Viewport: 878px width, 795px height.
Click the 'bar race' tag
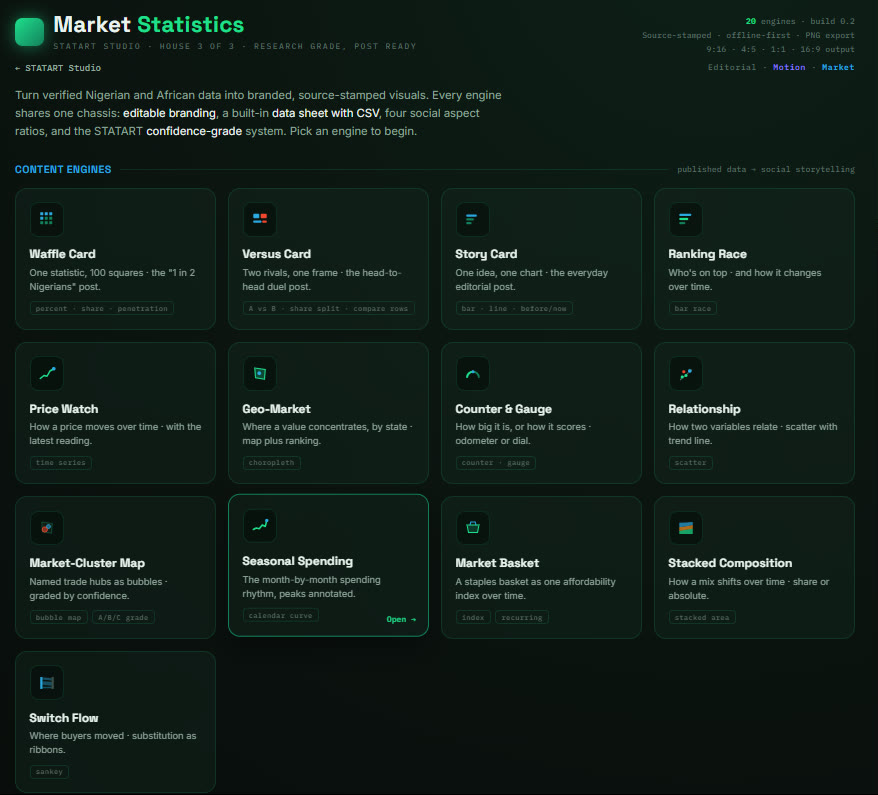(x=692, y=308)
